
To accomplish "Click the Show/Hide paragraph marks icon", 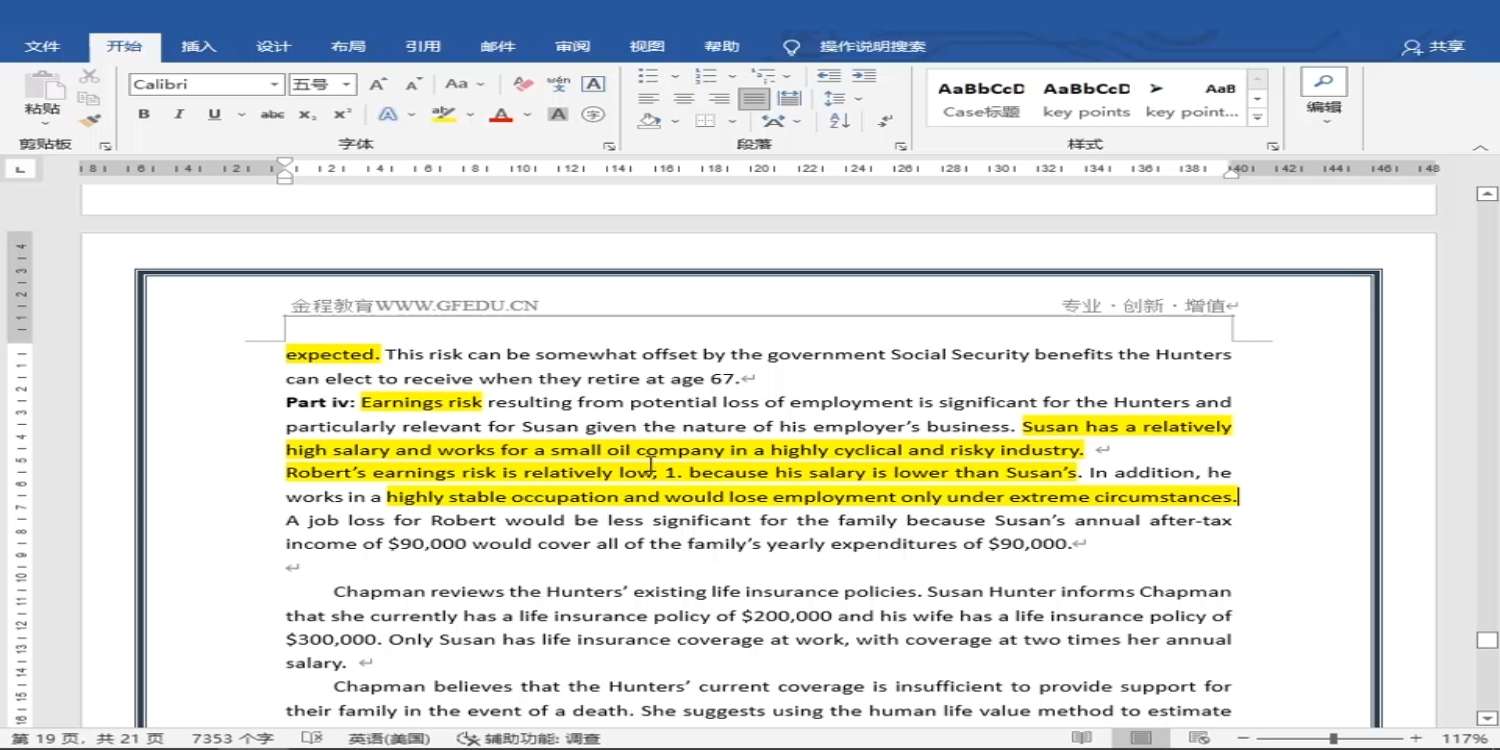I will click(x=885, y=121).
